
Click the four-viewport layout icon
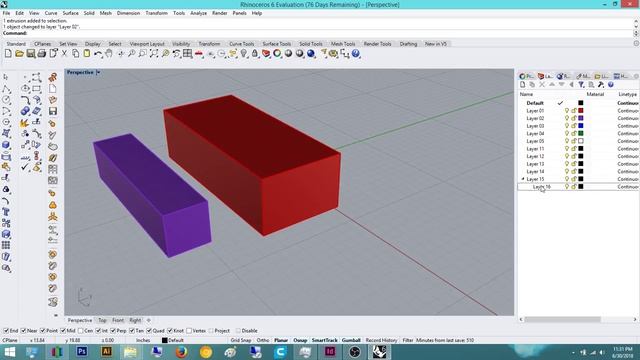click(187, 53)
